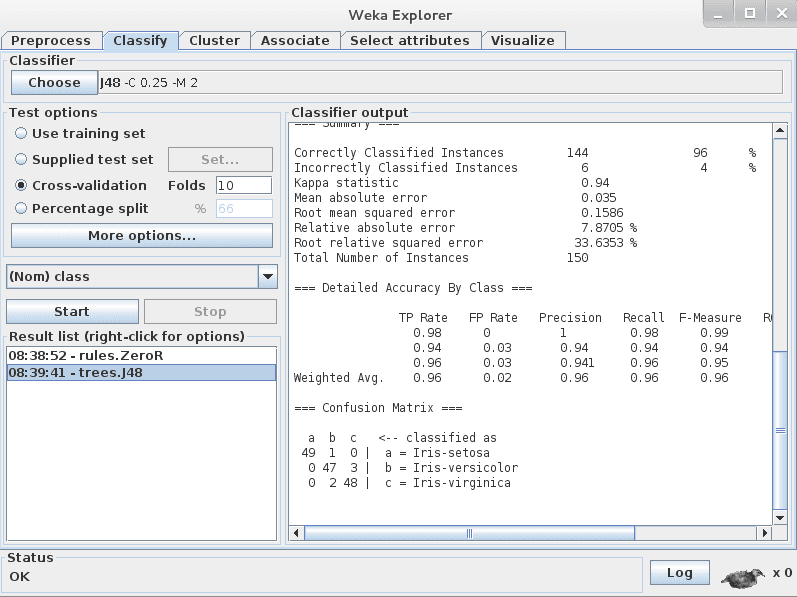Minimize the Weka Explorer window
797x597 pixels.
tap(718, 13)
